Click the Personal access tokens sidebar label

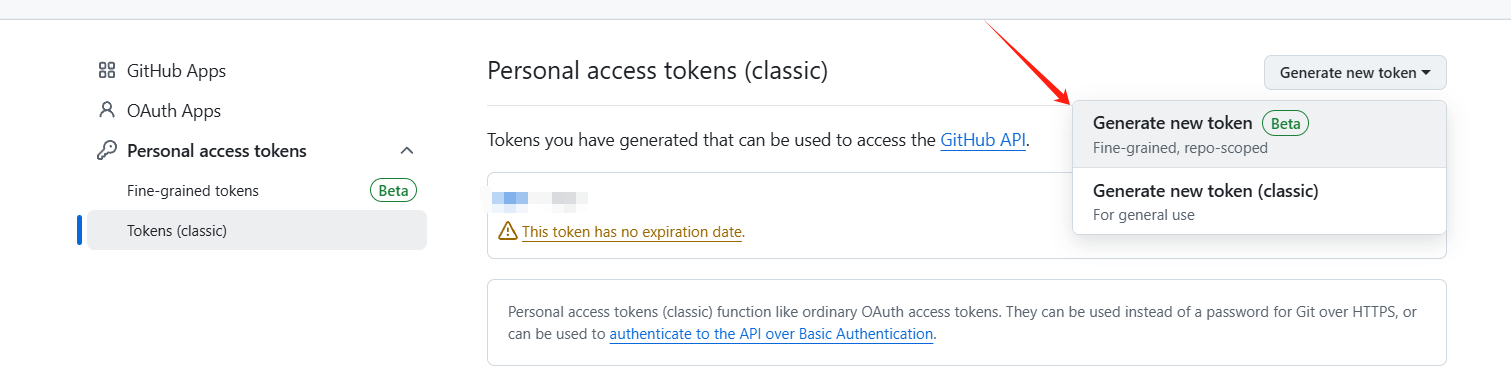(x=217, y=151)
